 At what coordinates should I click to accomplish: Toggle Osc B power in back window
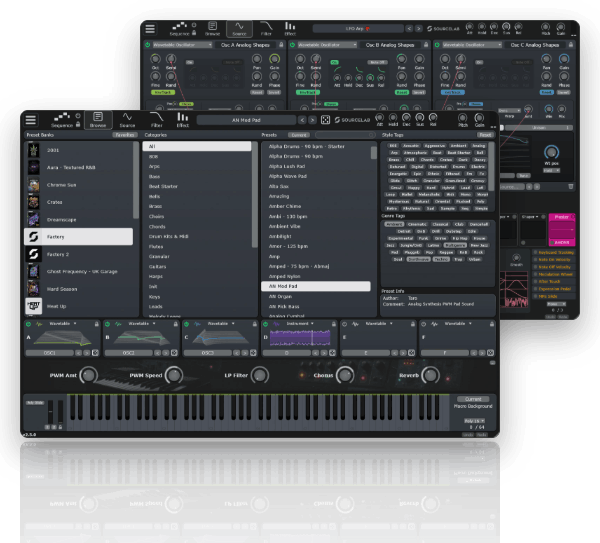292,45
